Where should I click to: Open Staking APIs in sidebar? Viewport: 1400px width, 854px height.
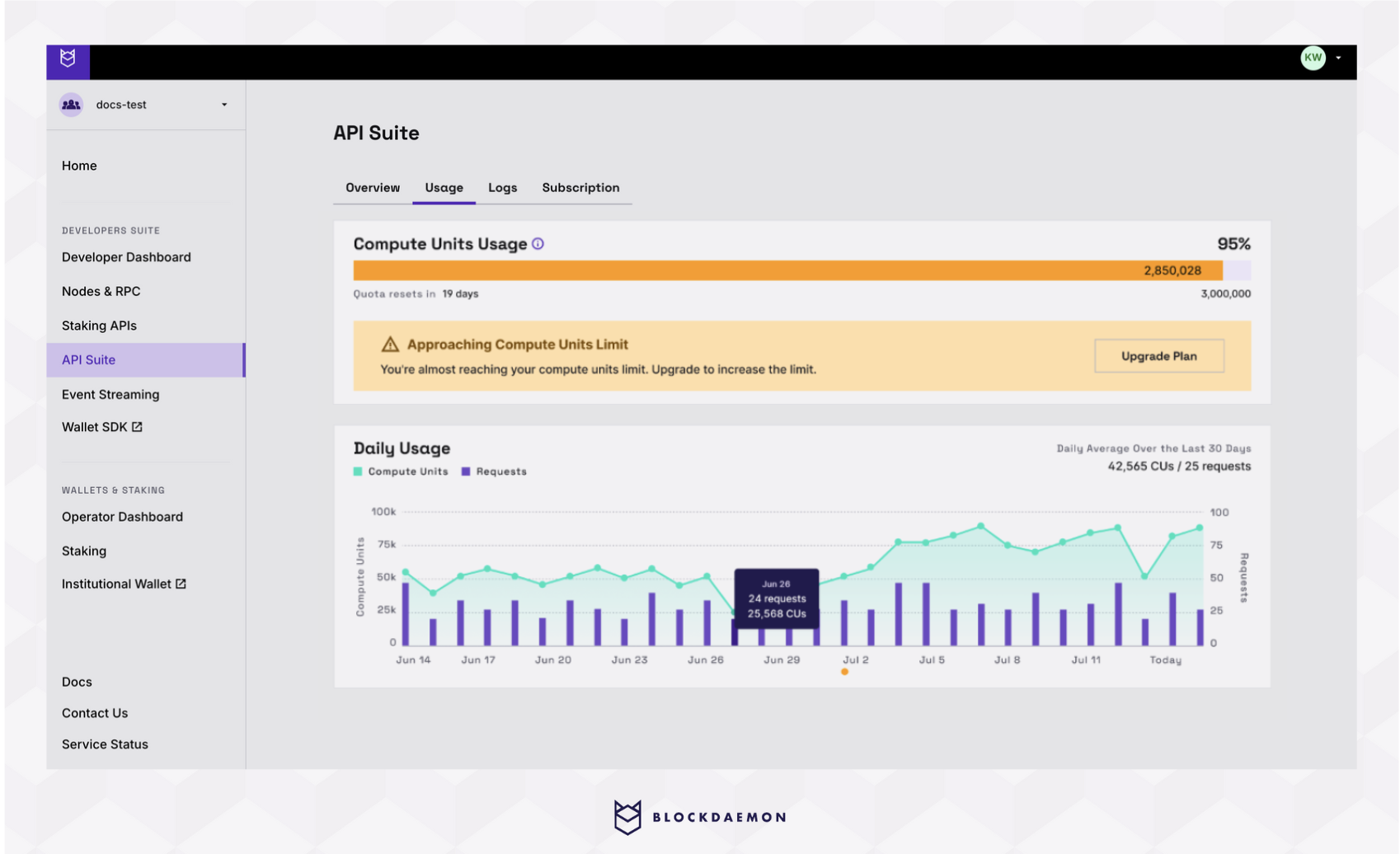(x=99, y=326)
